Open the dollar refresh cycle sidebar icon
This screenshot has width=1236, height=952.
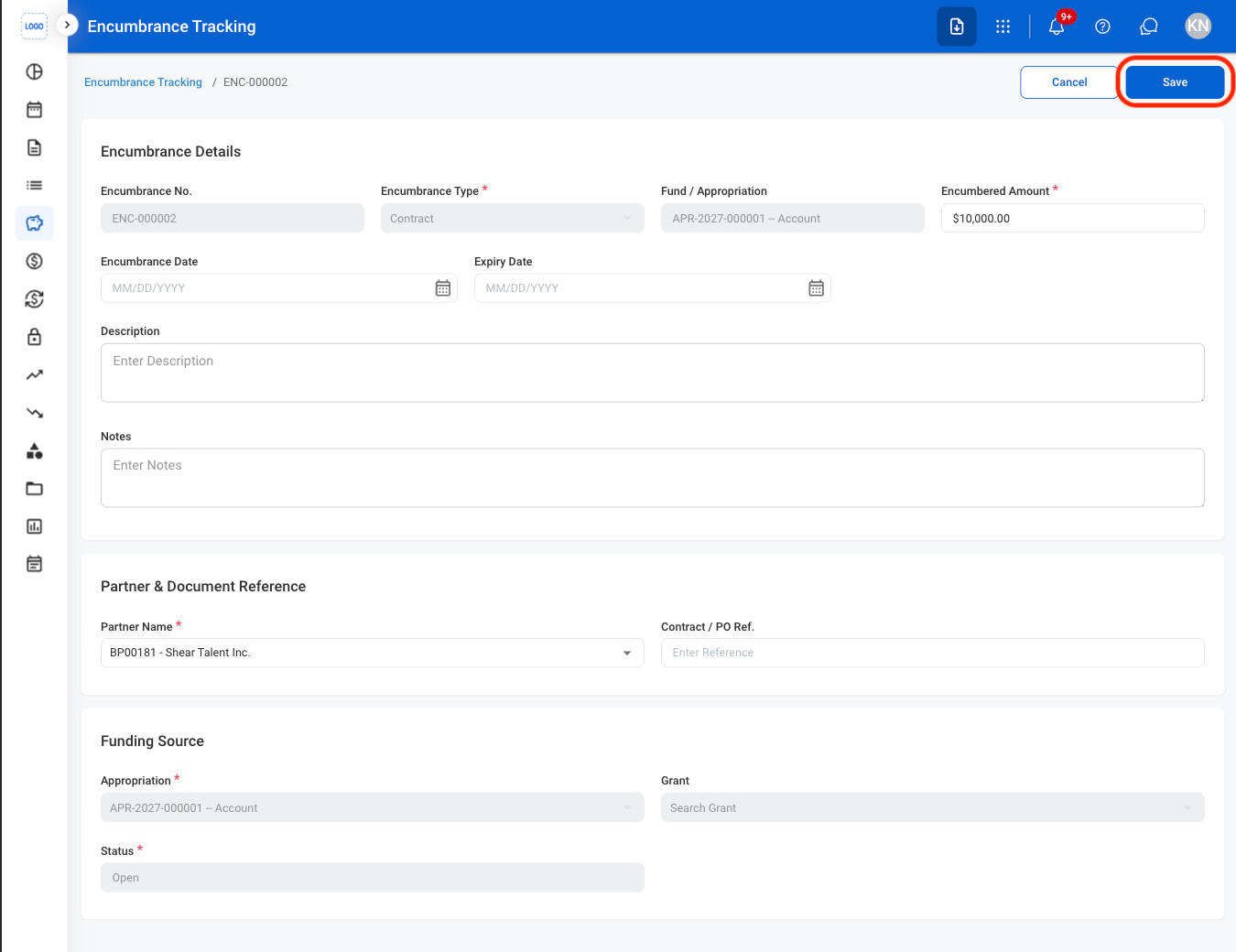tap(34, 299)
